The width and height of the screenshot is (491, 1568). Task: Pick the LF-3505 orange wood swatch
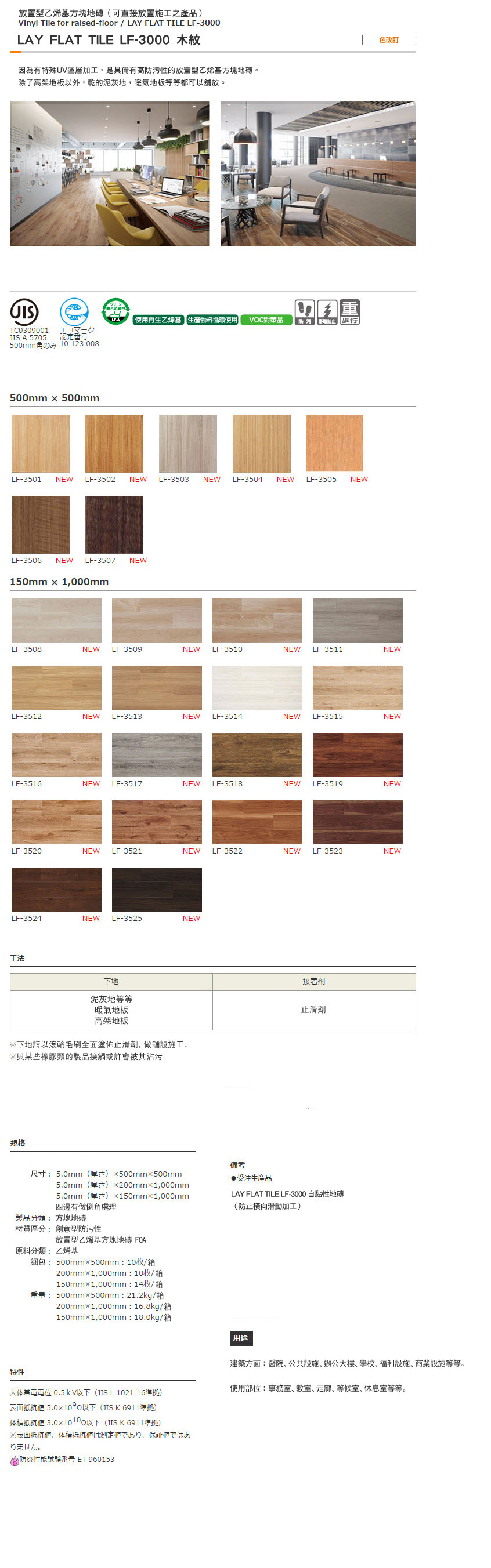tap(334, 443)
